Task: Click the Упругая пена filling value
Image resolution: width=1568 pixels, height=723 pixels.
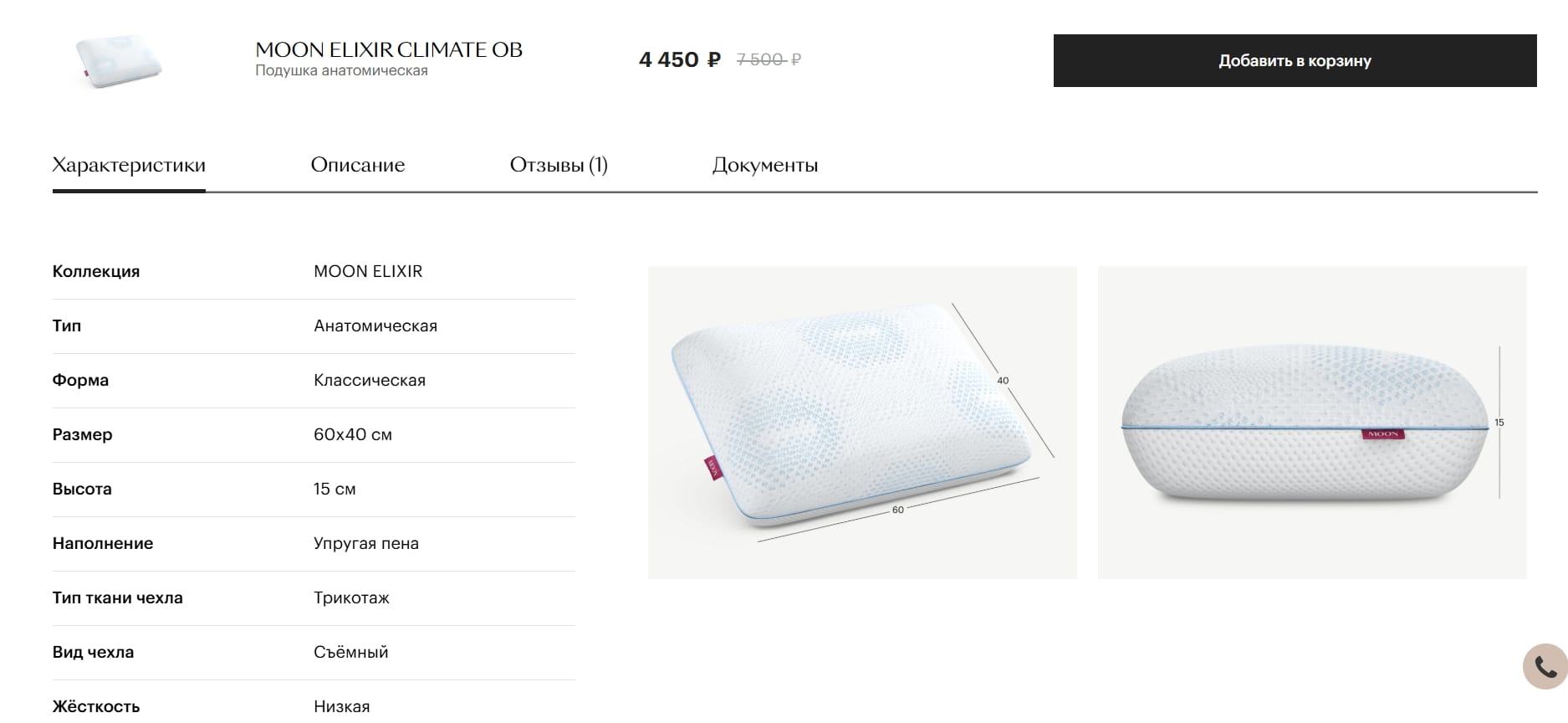Action: click(366, 543)
